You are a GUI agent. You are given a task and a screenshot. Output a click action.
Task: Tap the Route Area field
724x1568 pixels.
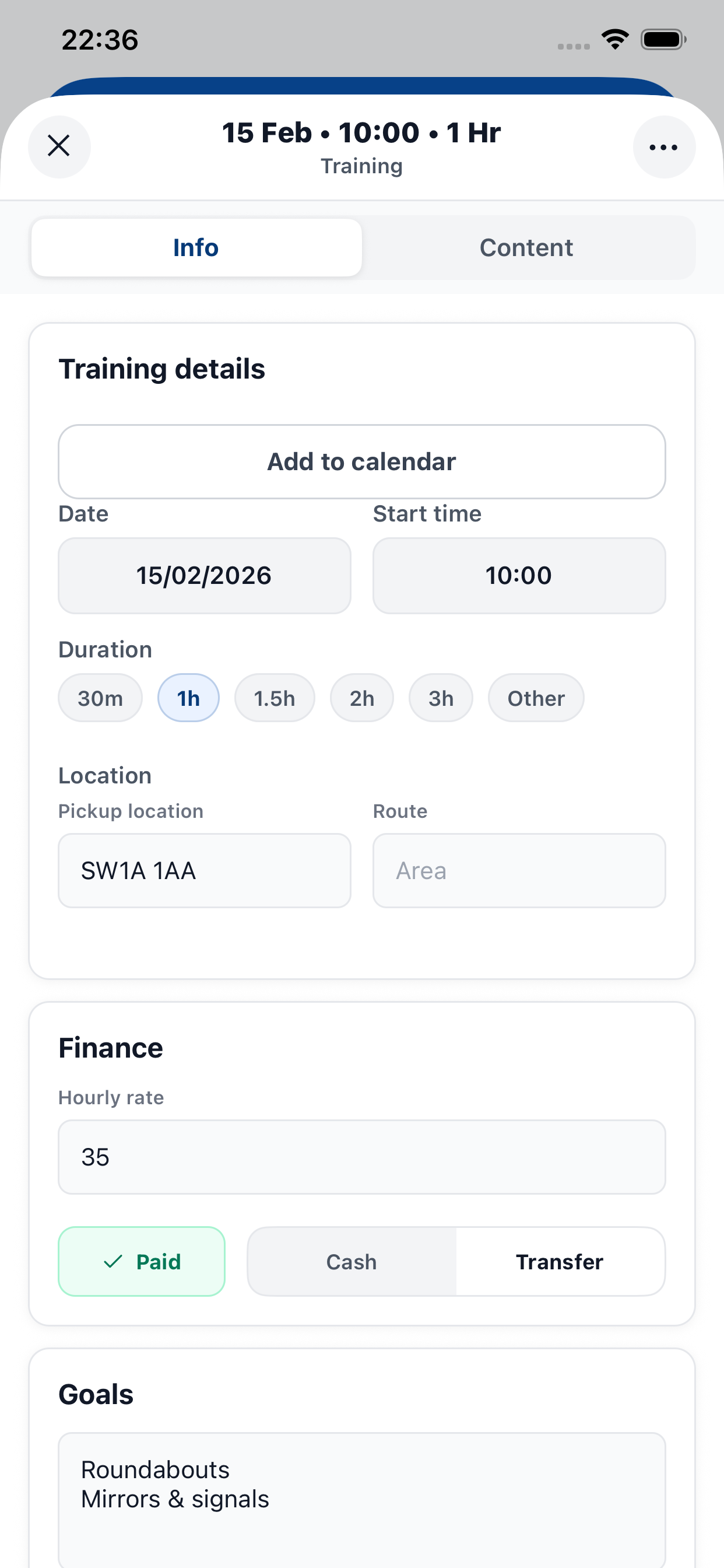(518, 870)
